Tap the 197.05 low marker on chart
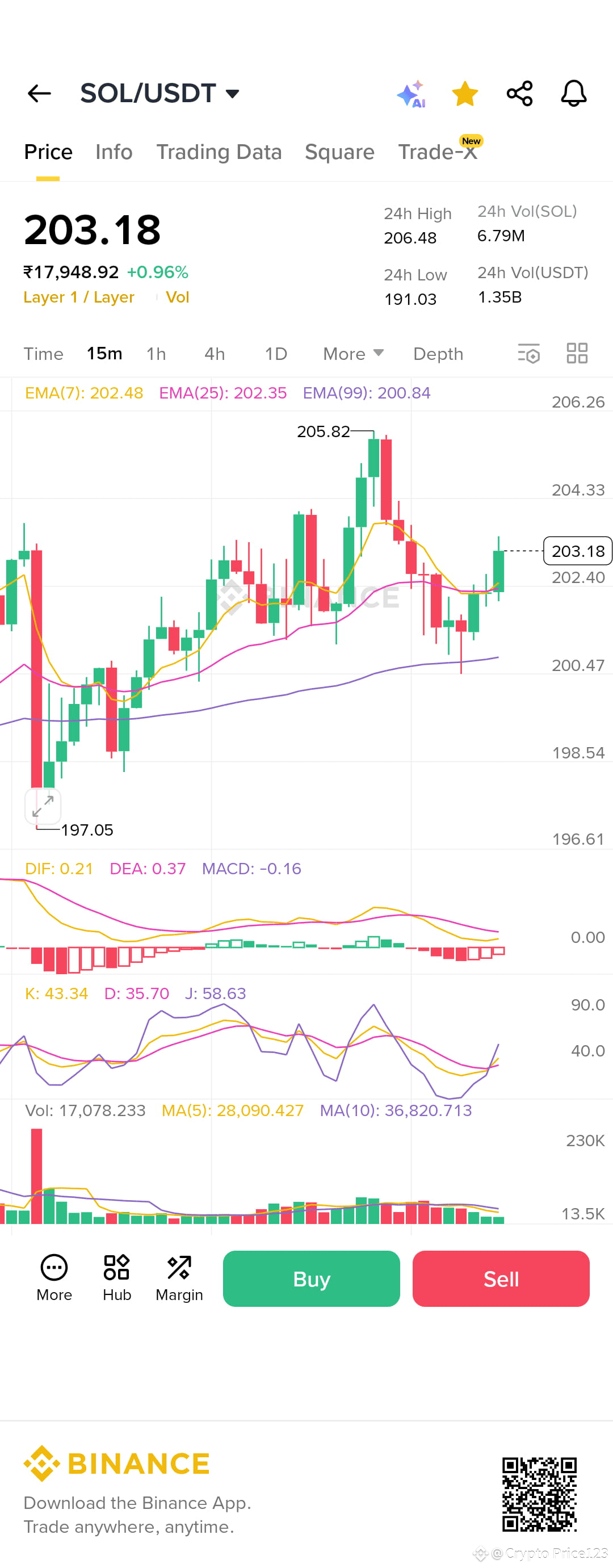The width and height of the screenshot is (613, 1568). click(x=87, y=830)
